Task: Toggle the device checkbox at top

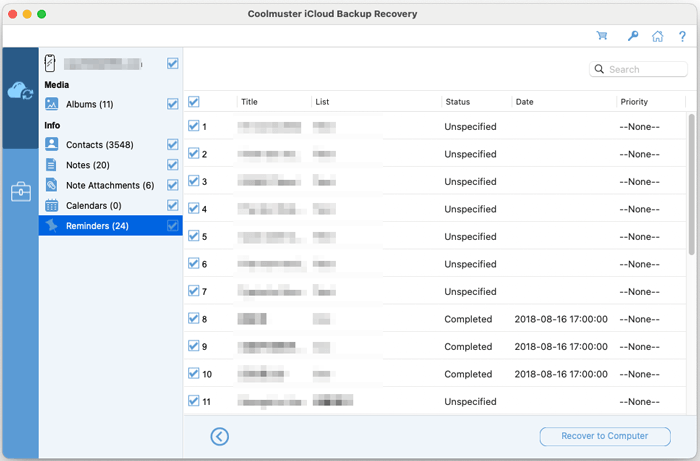Action: point(173,63)
